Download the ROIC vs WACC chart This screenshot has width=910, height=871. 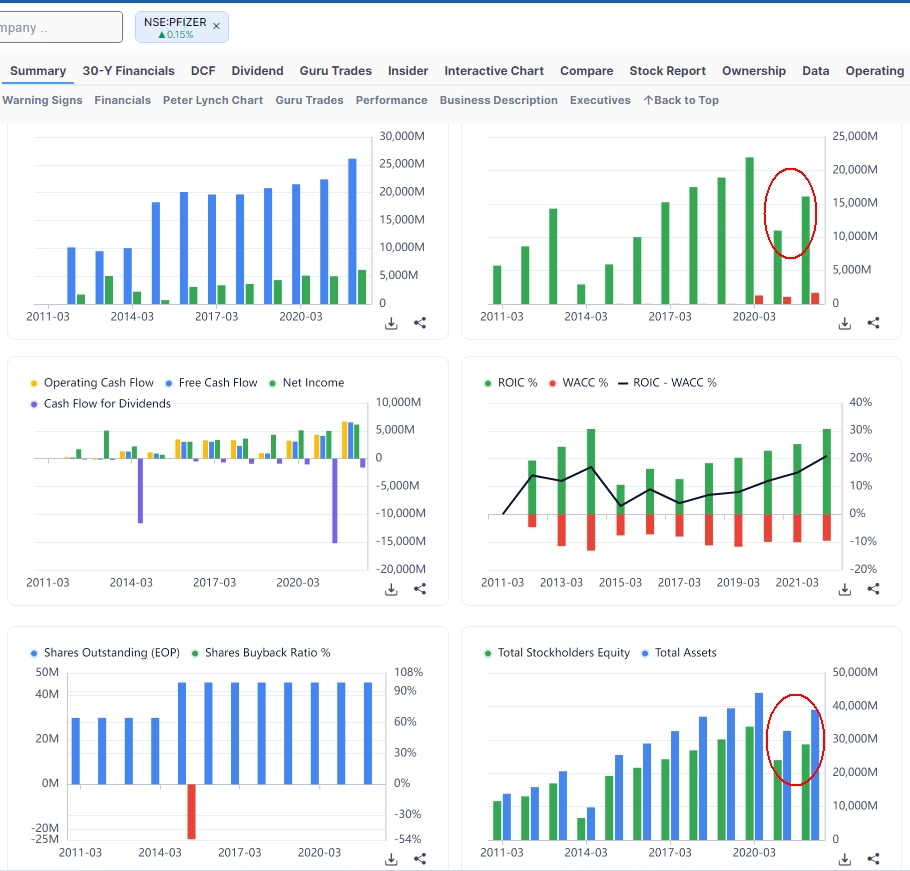845,590
